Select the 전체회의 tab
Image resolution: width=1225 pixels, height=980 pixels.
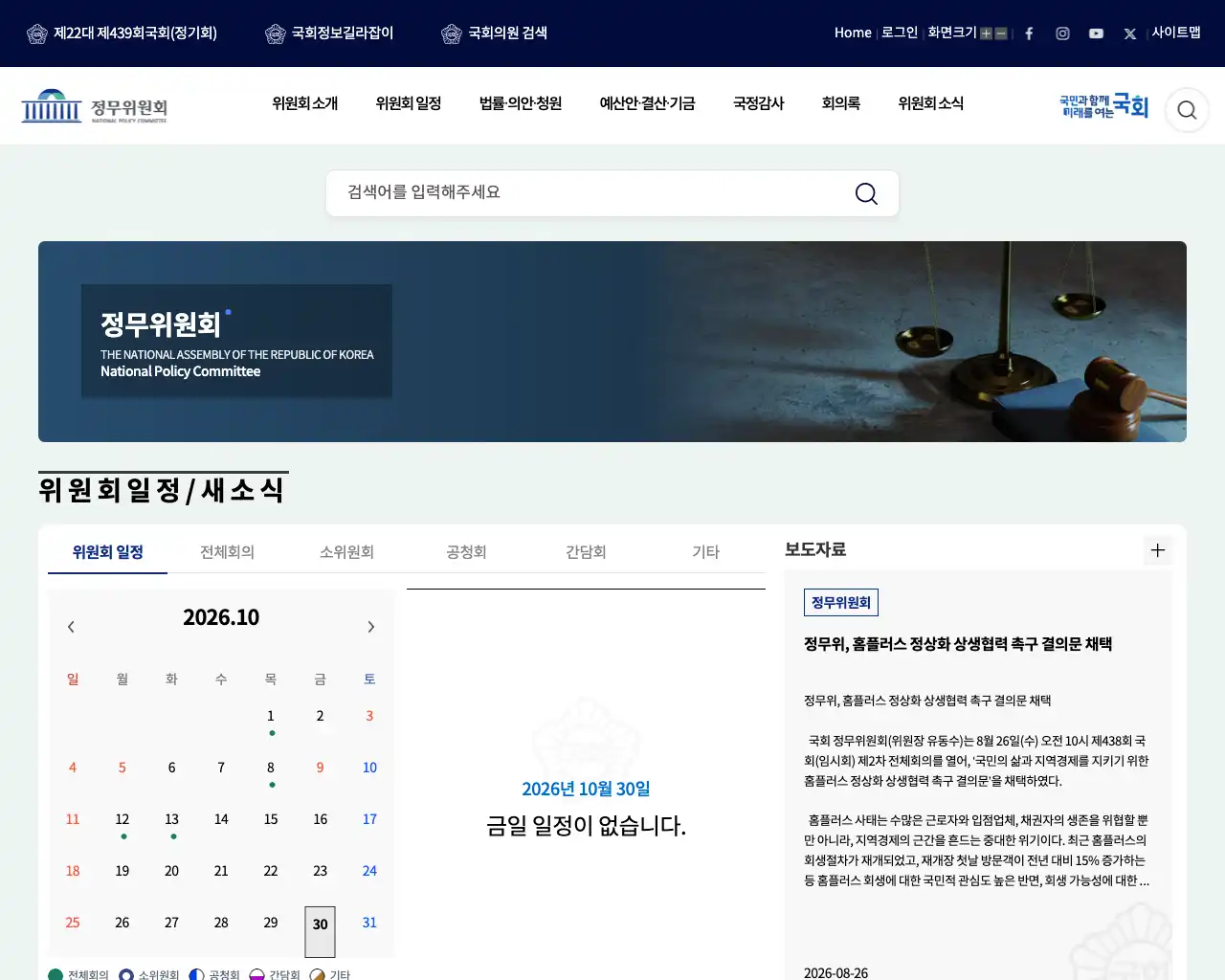click(228, 552)
